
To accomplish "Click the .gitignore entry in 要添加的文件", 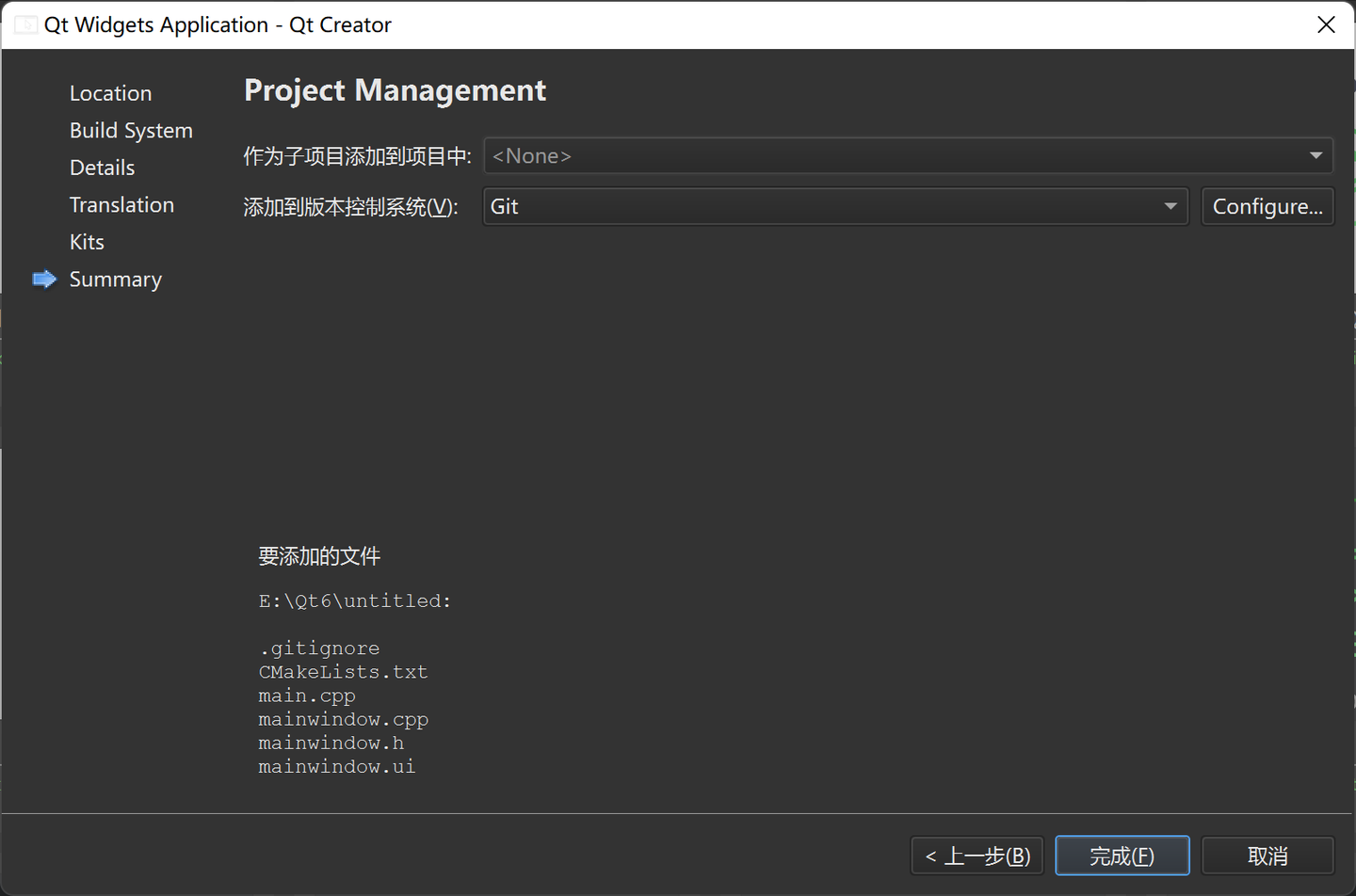I will 319,648.
